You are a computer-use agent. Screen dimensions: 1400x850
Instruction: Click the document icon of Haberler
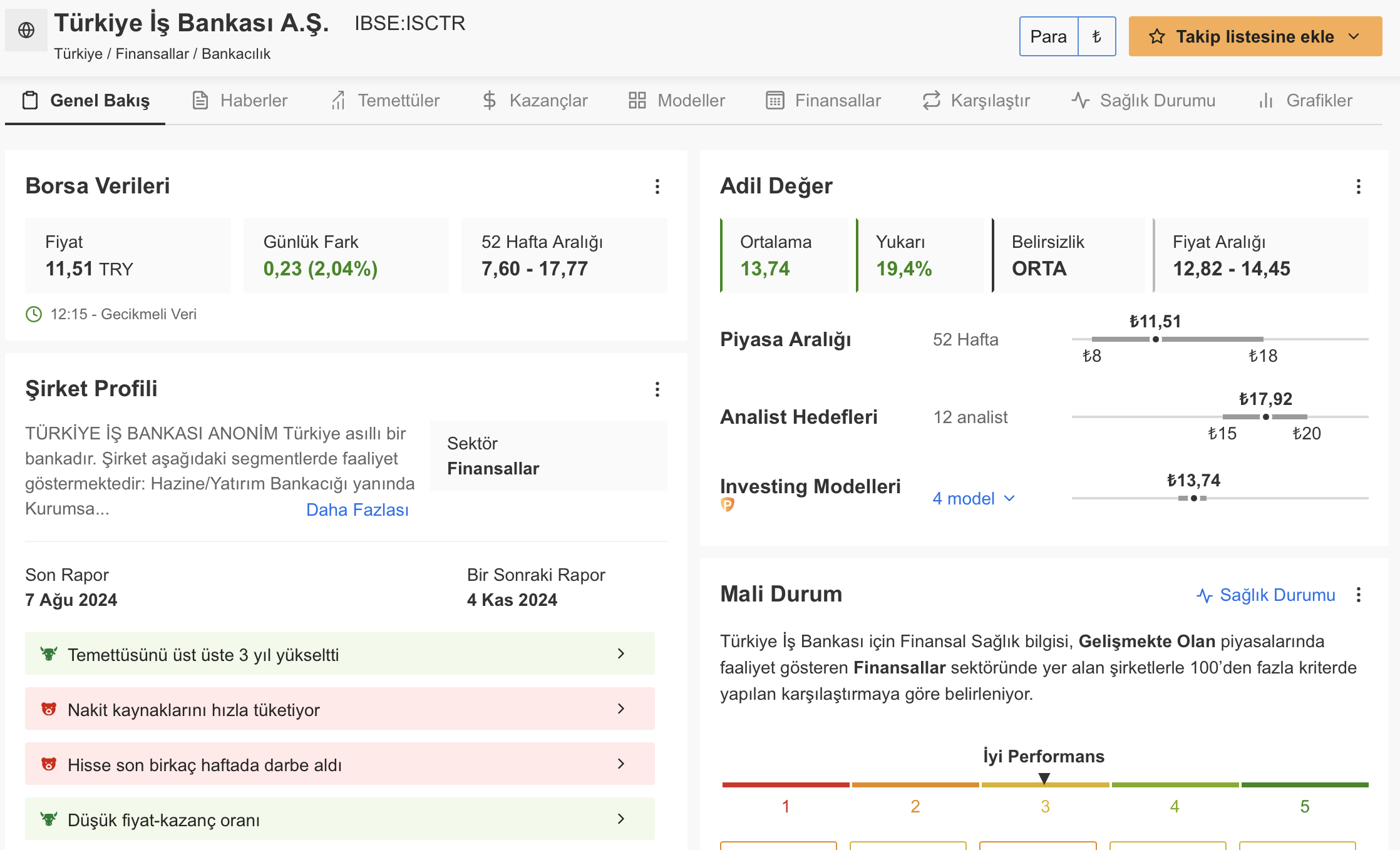(x=200, y=100)
